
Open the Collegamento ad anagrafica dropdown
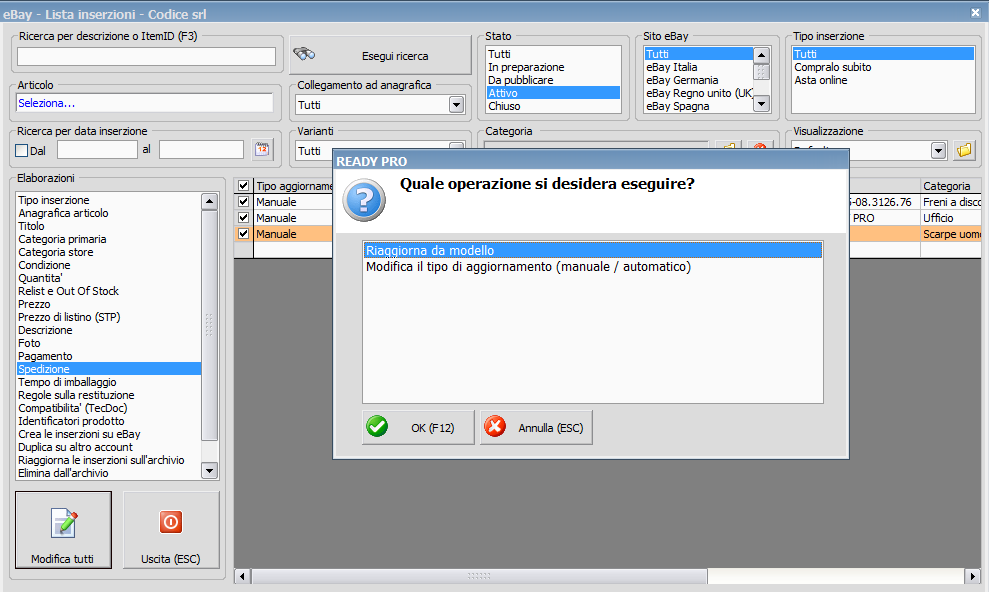point(457,105)
